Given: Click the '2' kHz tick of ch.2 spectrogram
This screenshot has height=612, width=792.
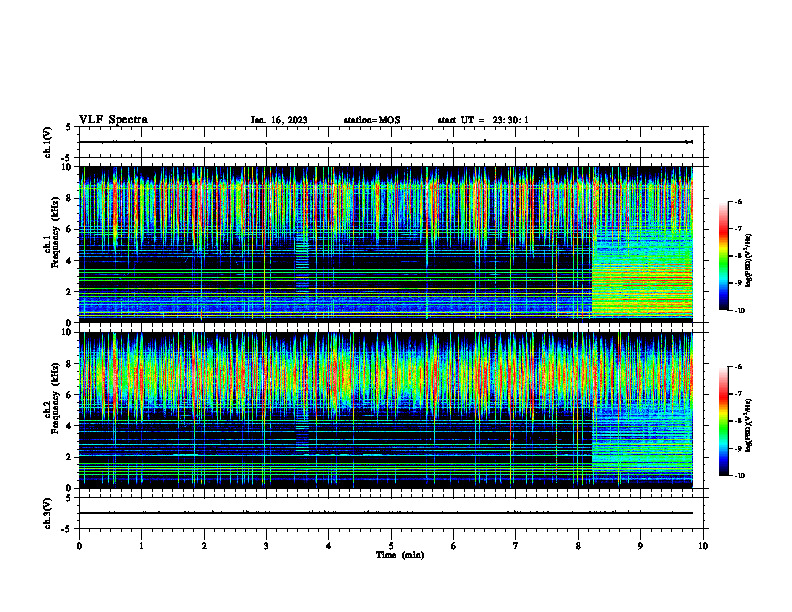Looking at the screenshot, I should tap(70, 457).
